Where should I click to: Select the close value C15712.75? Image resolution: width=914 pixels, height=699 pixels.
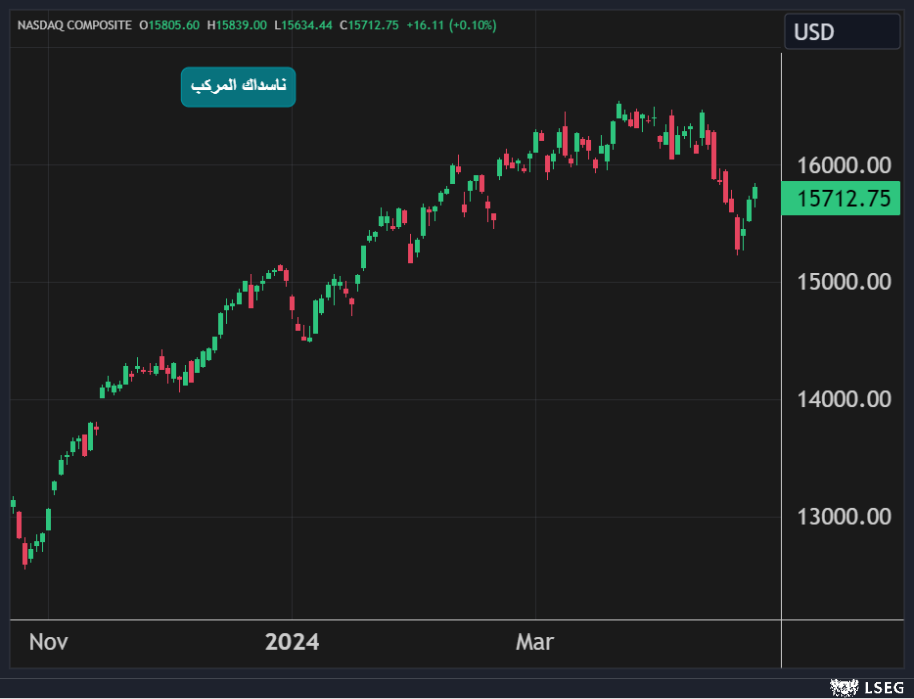click(x=370, y=24)
